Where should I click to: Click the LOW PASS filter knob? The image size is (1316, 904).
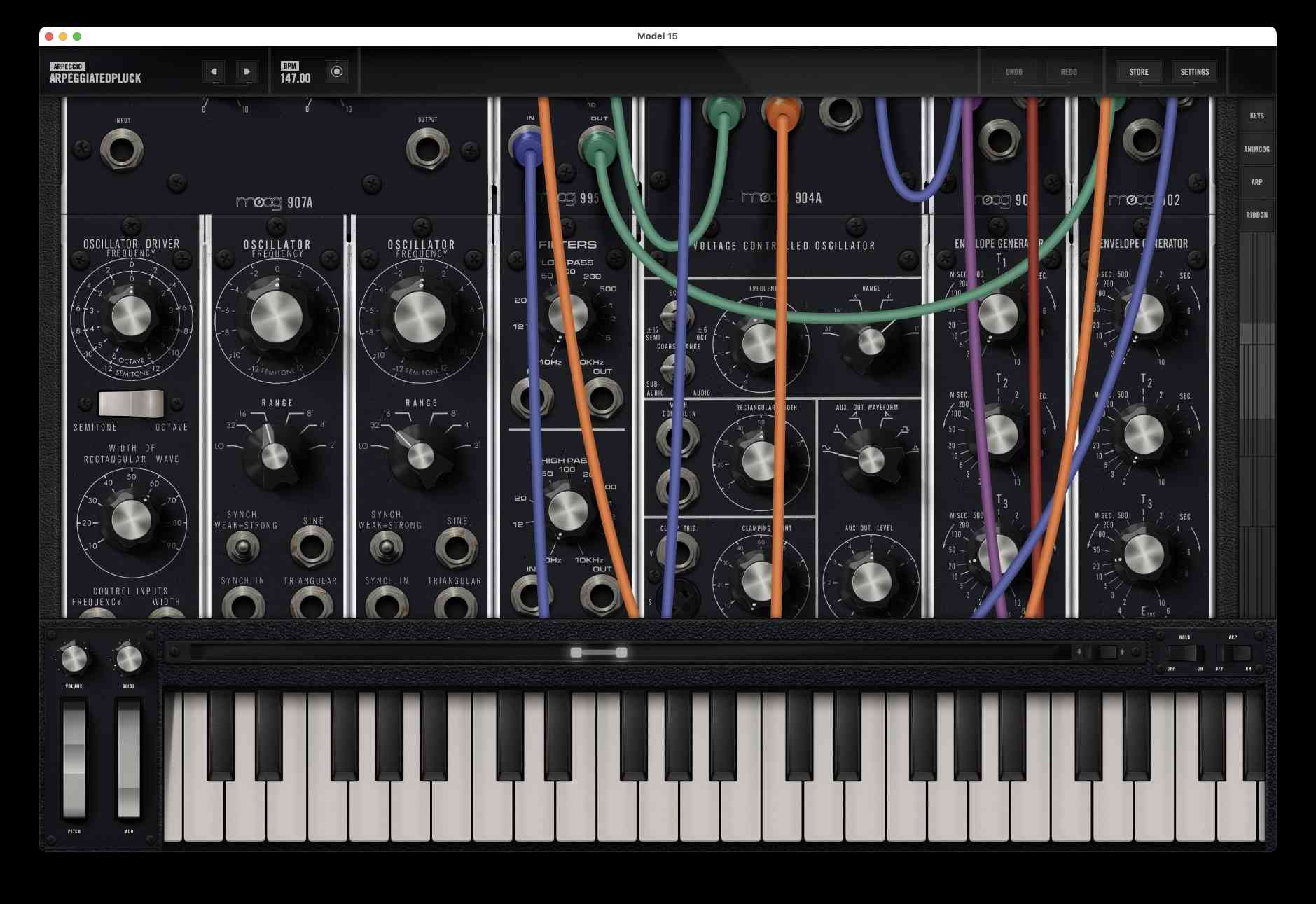pyautogui.click(x=568, y=313)
